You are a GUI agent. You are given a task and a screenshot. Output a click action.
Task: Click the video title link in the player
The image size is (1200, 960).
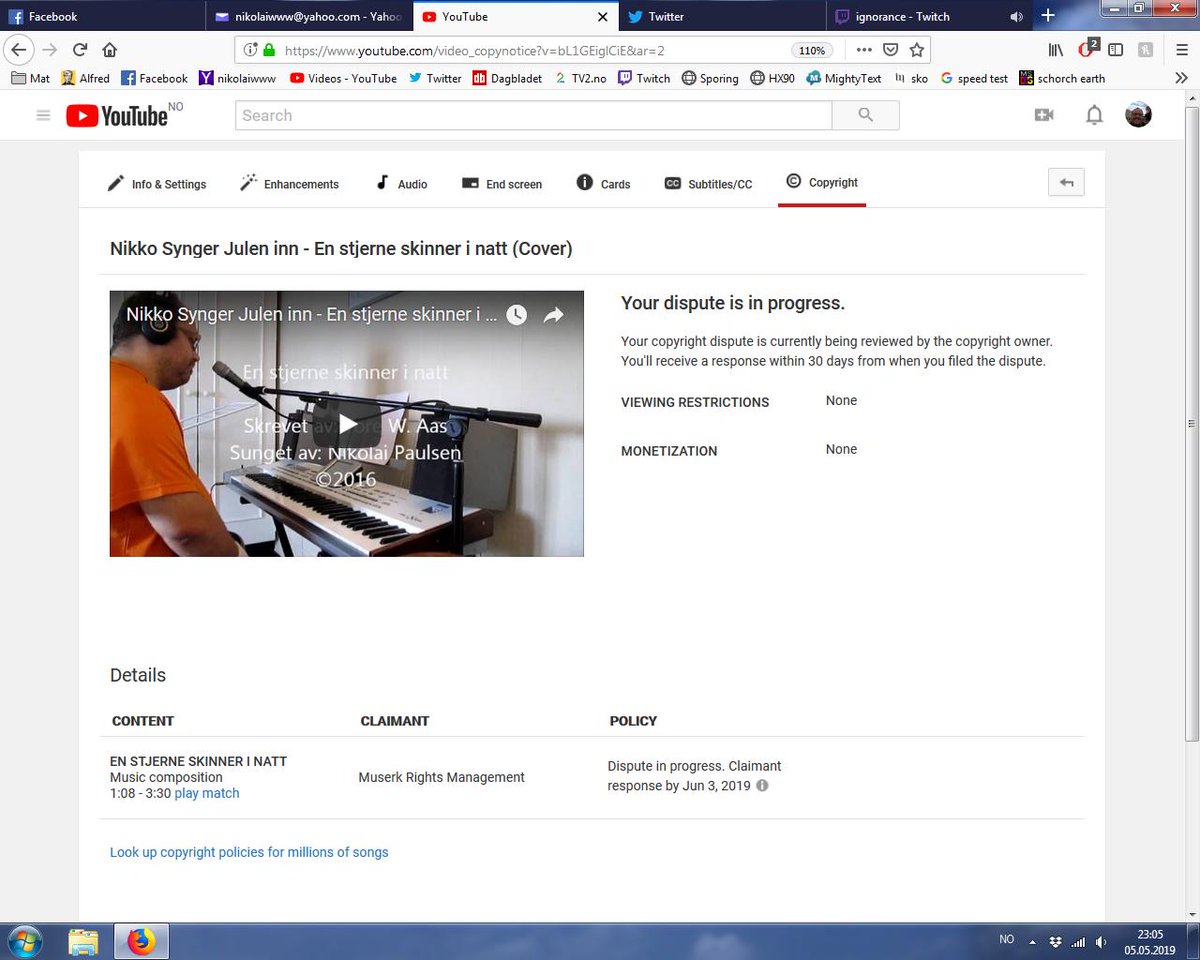pos(312,314)
